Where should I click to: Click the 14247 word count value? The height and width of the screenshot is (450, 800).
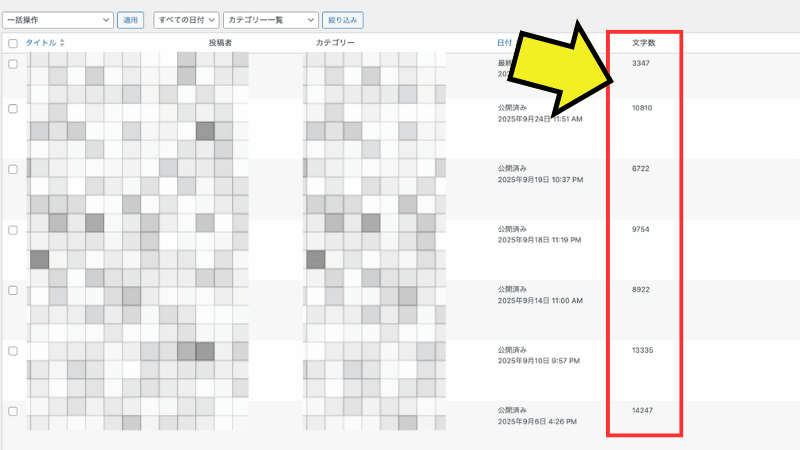[x=643, y=411]
